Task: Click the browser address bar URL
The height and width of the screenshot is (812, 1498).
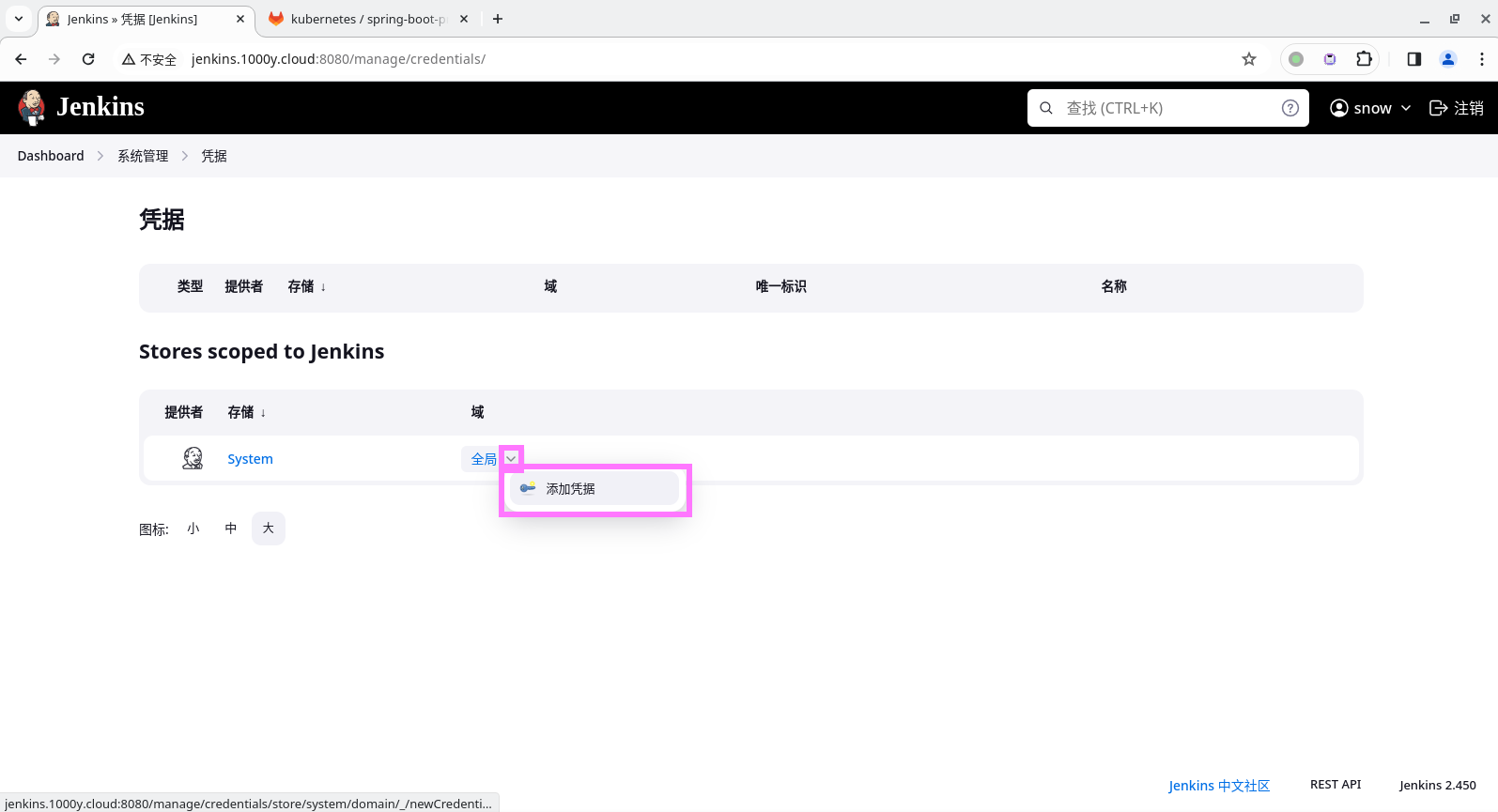Action: click(338, 59)
